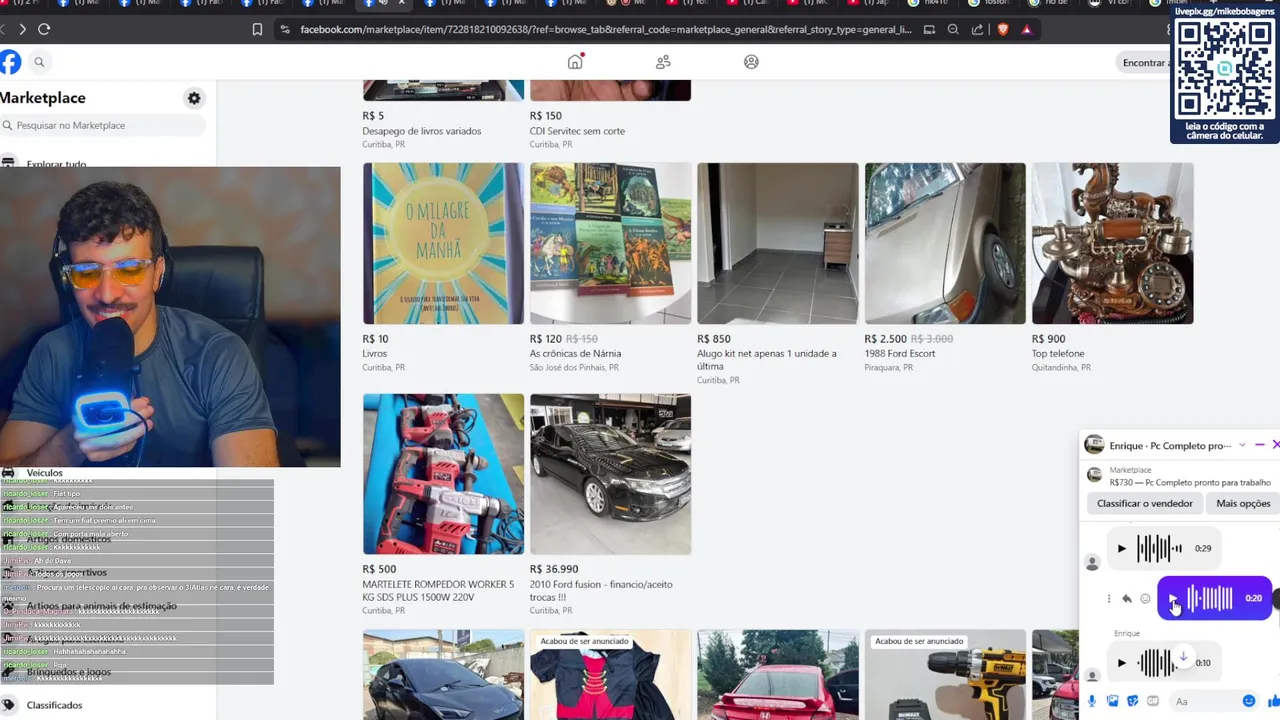This screenshot has width=1280, height=720.
Task: Click Mais opções button in chat
Action: click(1243, 503)
